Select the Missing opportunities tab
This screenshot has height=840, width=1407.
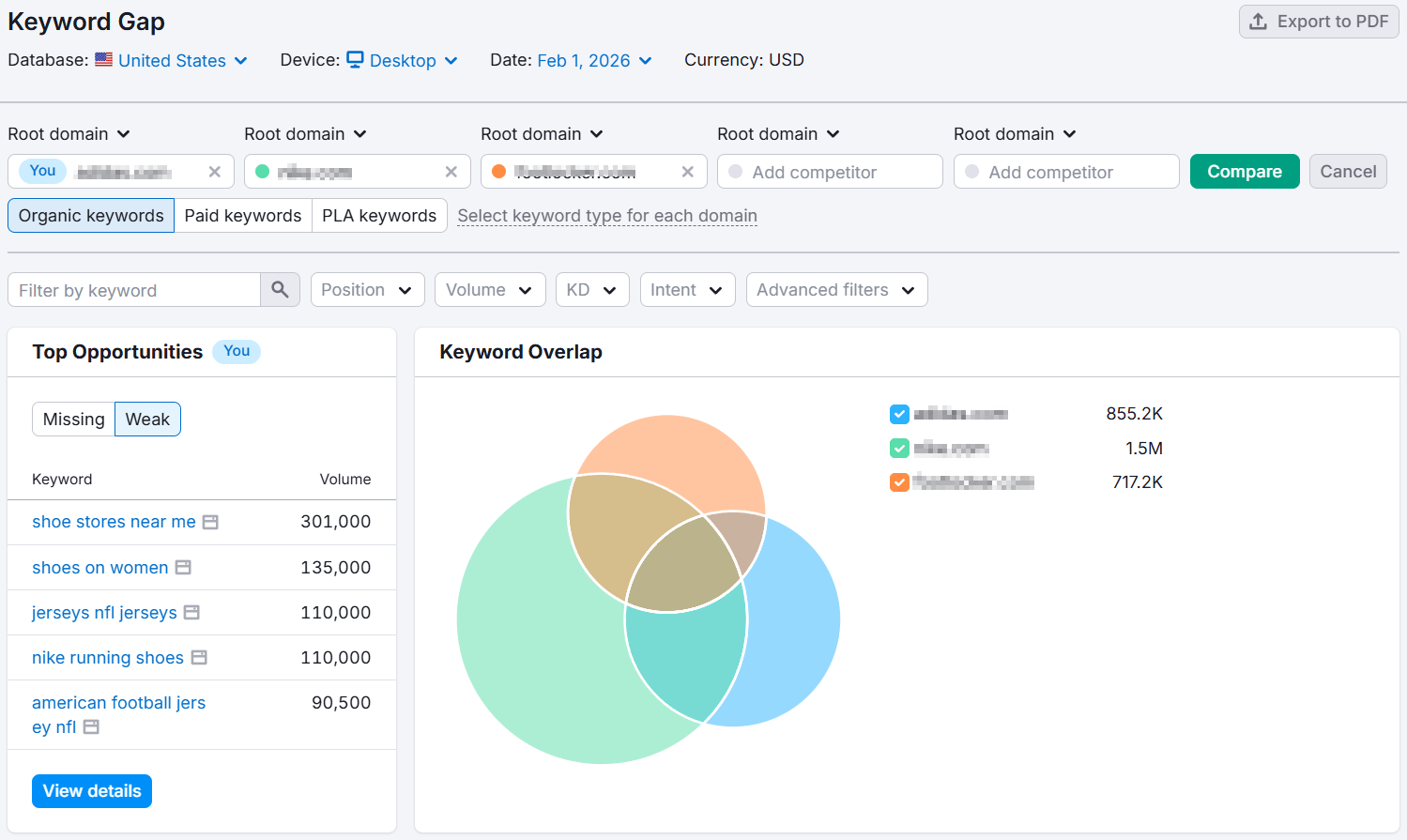point(73,420)
